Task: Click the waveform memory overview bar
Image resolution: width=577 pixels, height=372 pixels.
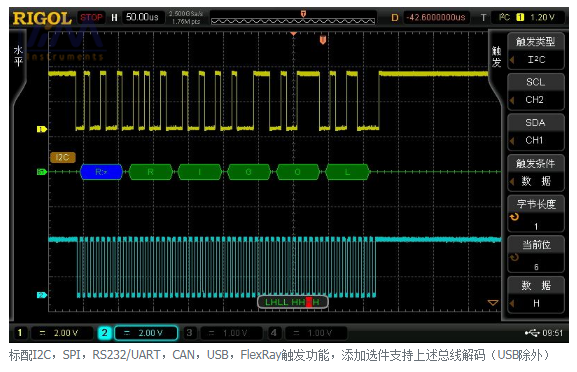Action: (293, 18)
